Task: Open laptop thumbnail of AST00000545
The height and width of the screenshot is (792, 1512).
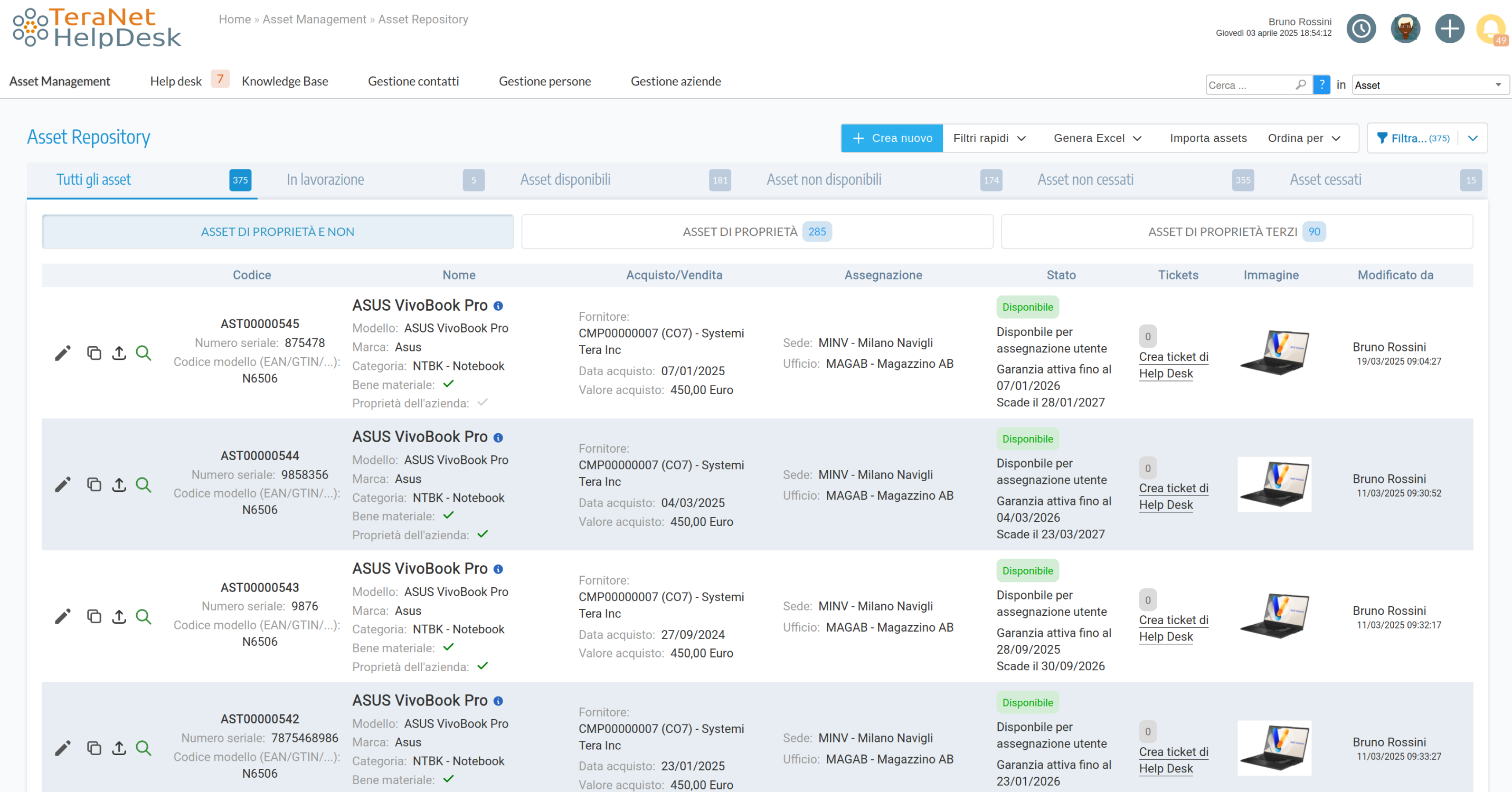Action: tap(1274, 353)
